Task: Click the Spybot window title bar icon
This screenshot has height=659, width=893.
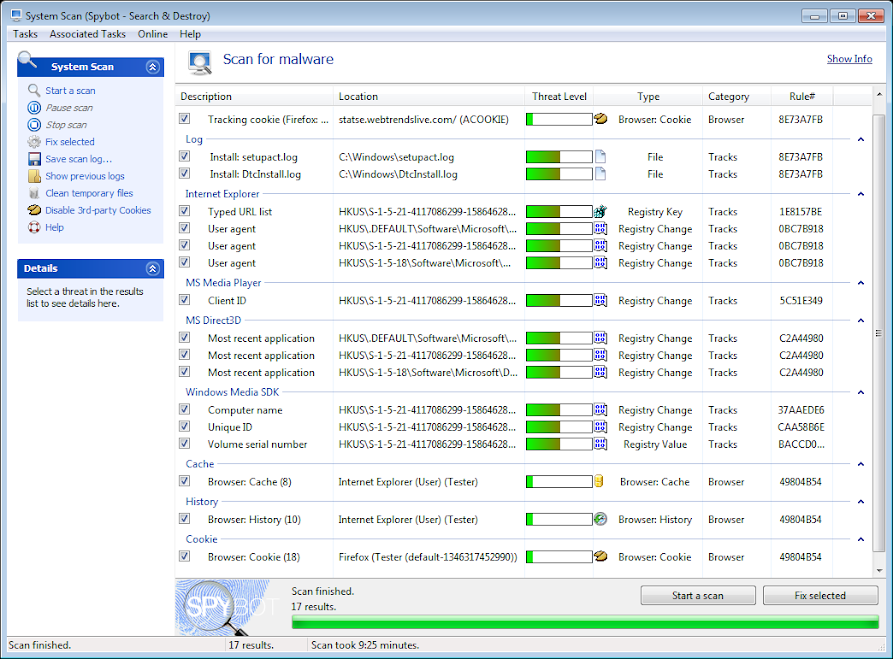Action: point(16,15)
